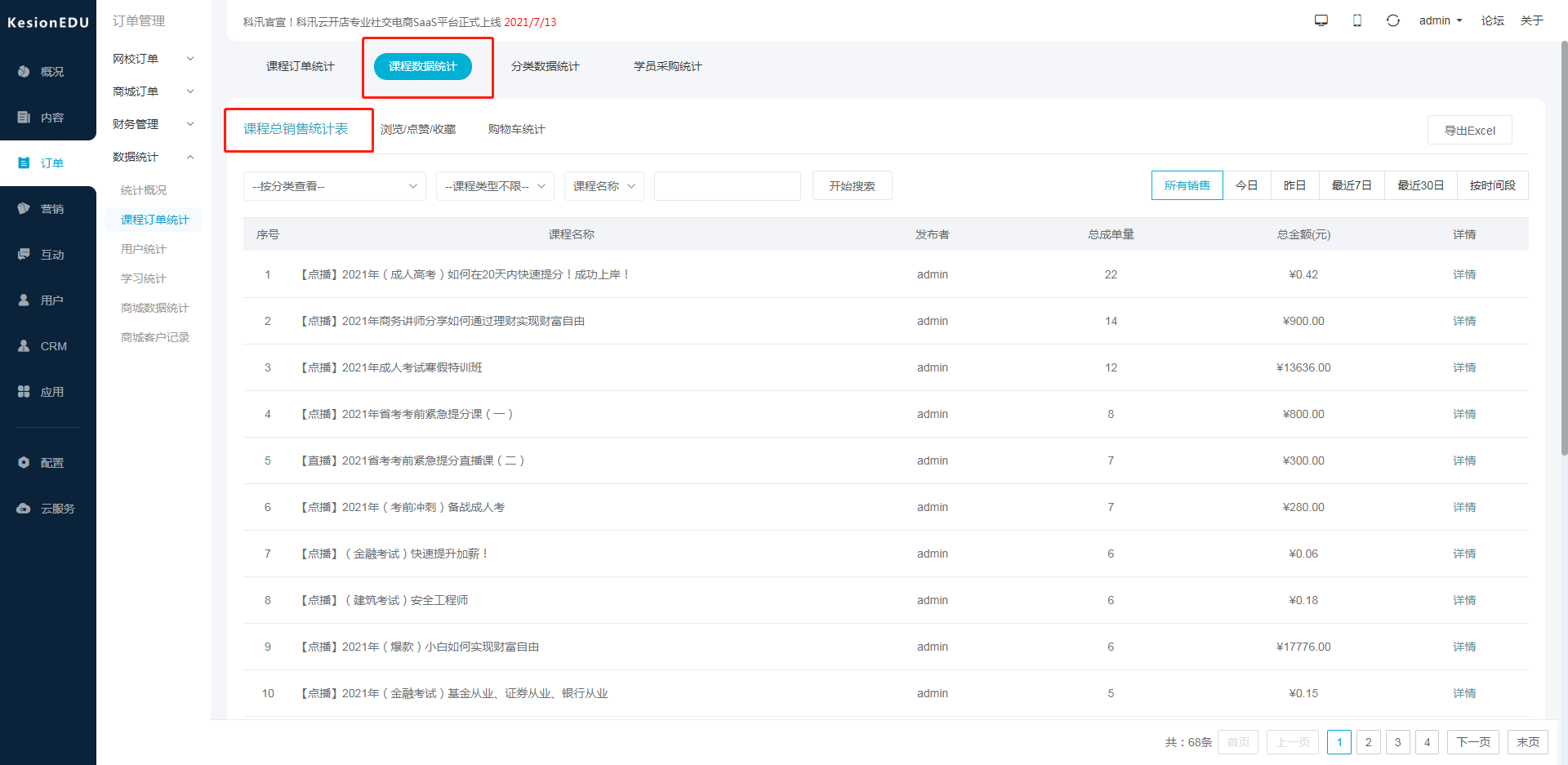
Task: Open the 按分类查看 category dropdown
Action: (x=335, y=186)
